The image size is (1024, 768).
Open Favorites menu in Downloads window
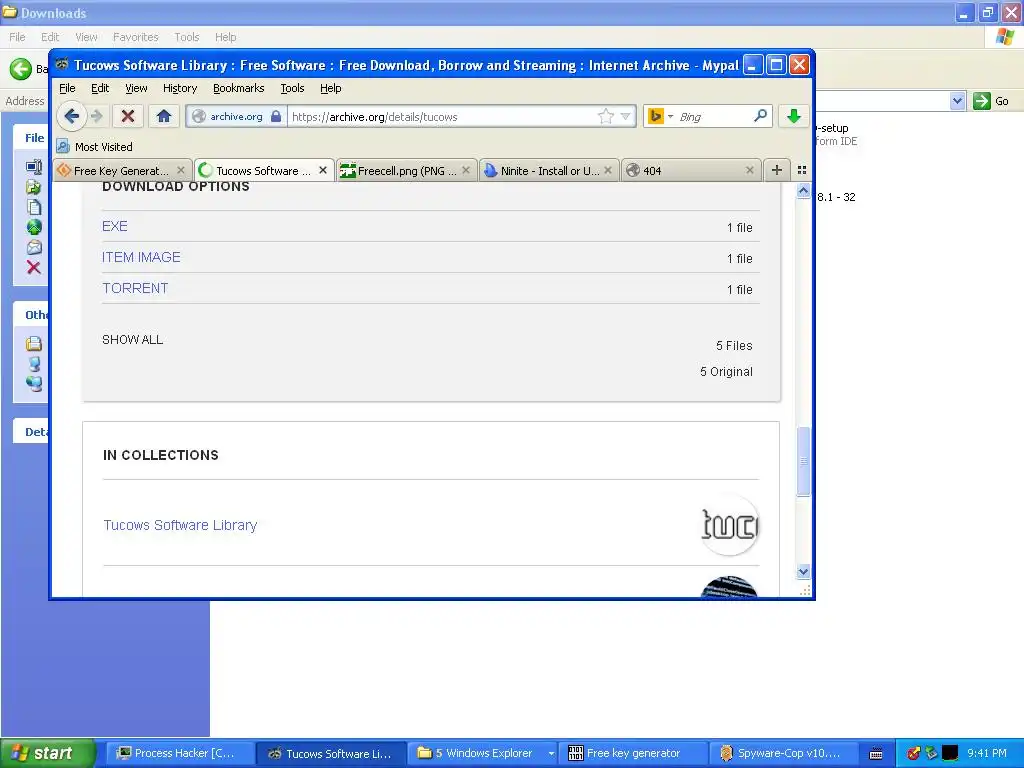click(135, 37)
